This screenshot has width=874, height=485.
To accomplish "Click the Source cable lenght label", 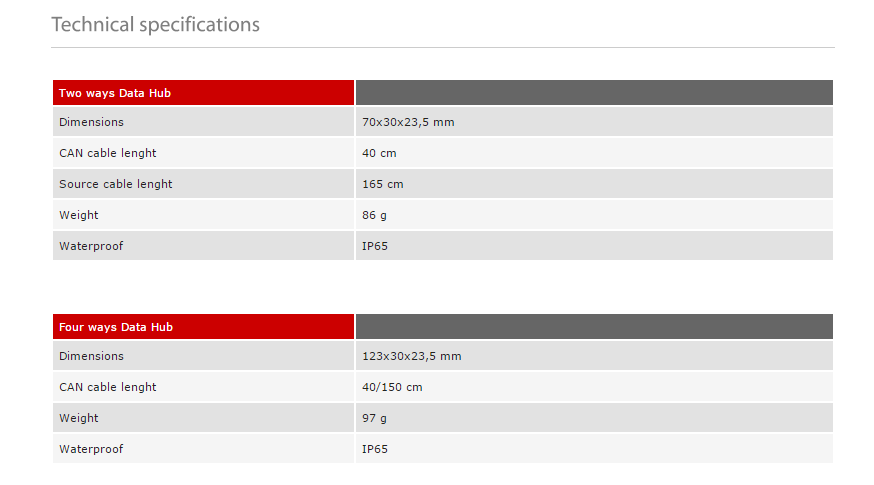I will [115, 184].
